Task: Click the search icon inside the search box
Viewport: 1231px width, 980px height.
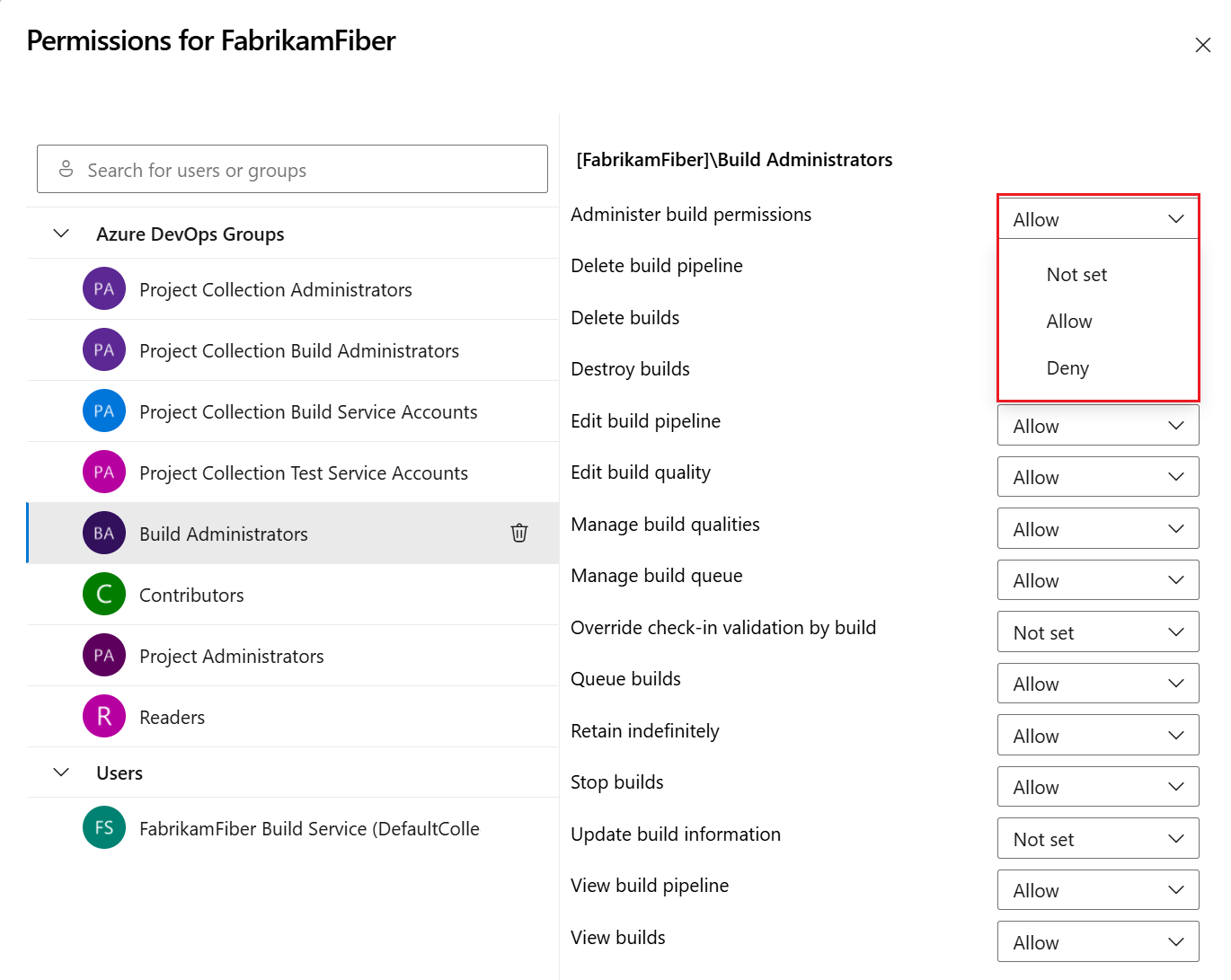Action: tap(66, 169)
